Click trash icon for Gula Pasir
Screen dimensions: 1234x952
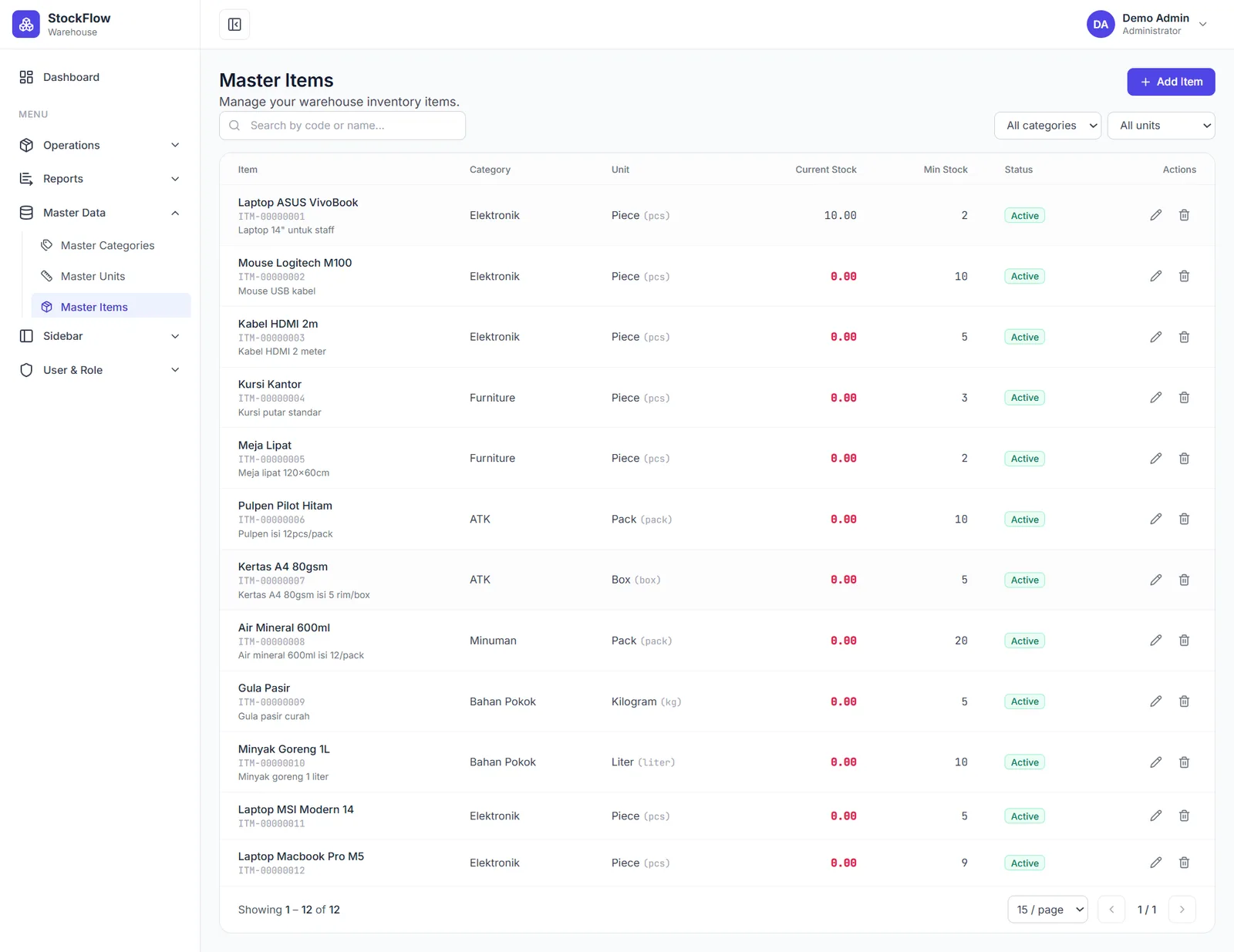point(1184,701)
